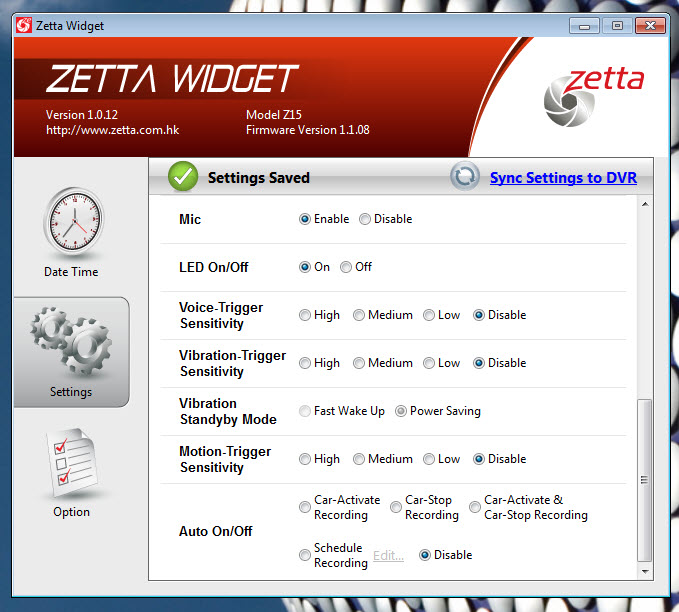The image size is (679, 612).
Task: Select Schedule Recording option
Action: 305,555
